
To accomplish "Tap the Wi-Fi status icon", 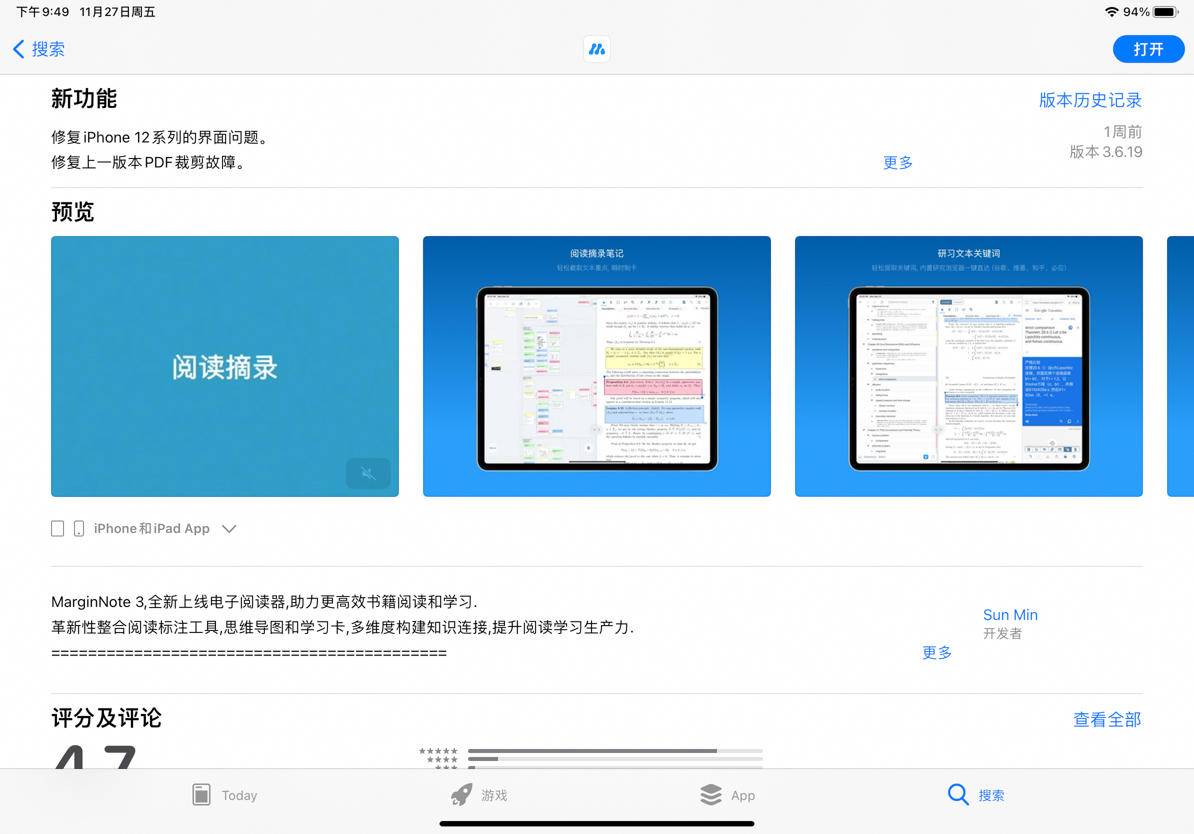I will (1112, 12).
